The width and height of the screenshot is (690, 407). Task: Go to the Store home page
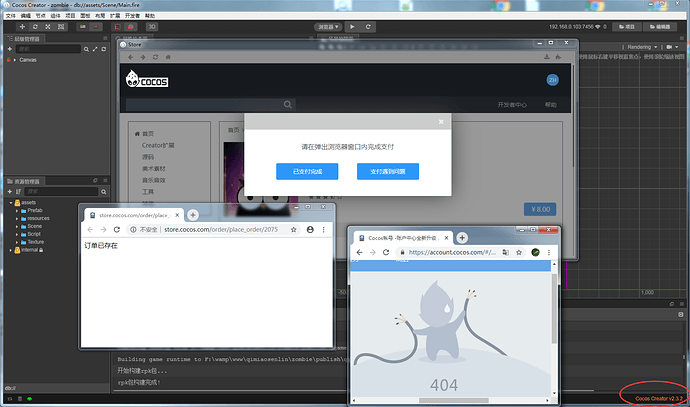point(168,57)
